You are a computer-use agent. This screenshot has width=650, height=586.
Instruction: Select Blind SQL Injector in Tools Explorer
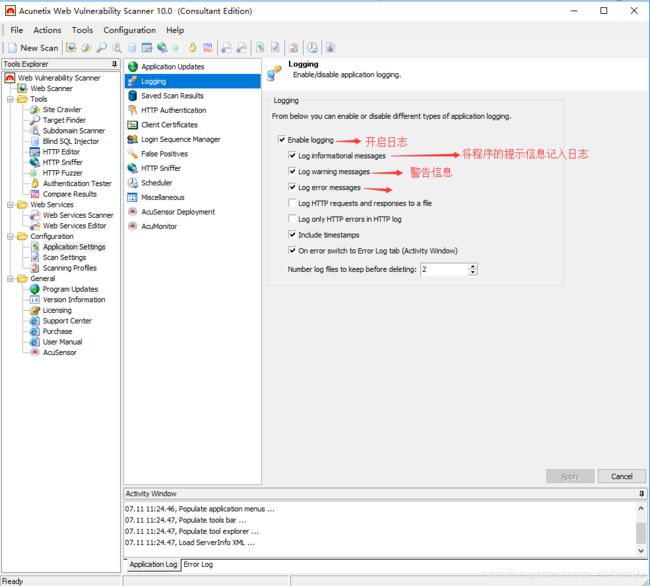click(70, 141)
